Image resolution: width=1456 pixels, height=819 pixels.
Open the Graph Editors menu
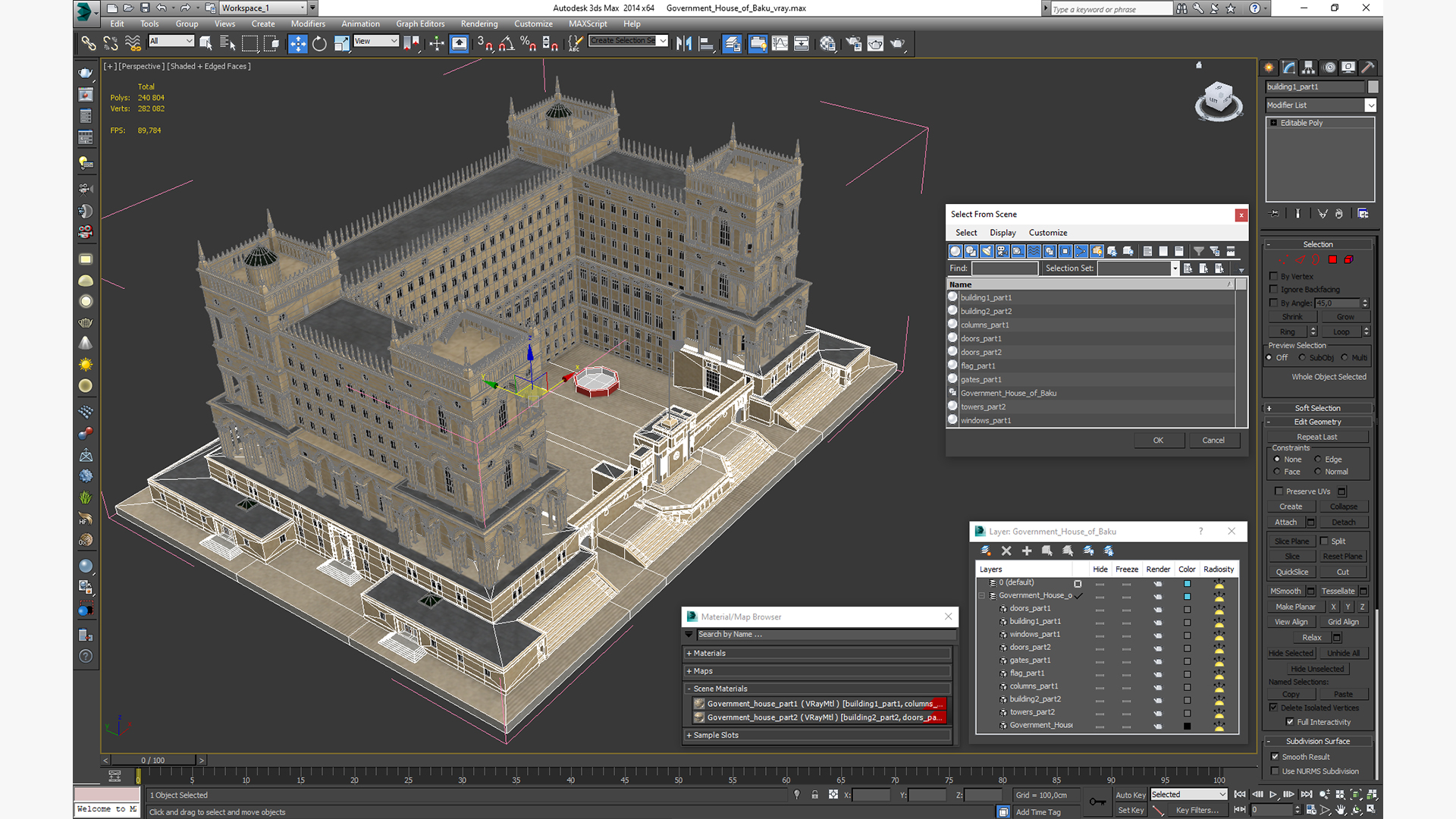(420, 24)
